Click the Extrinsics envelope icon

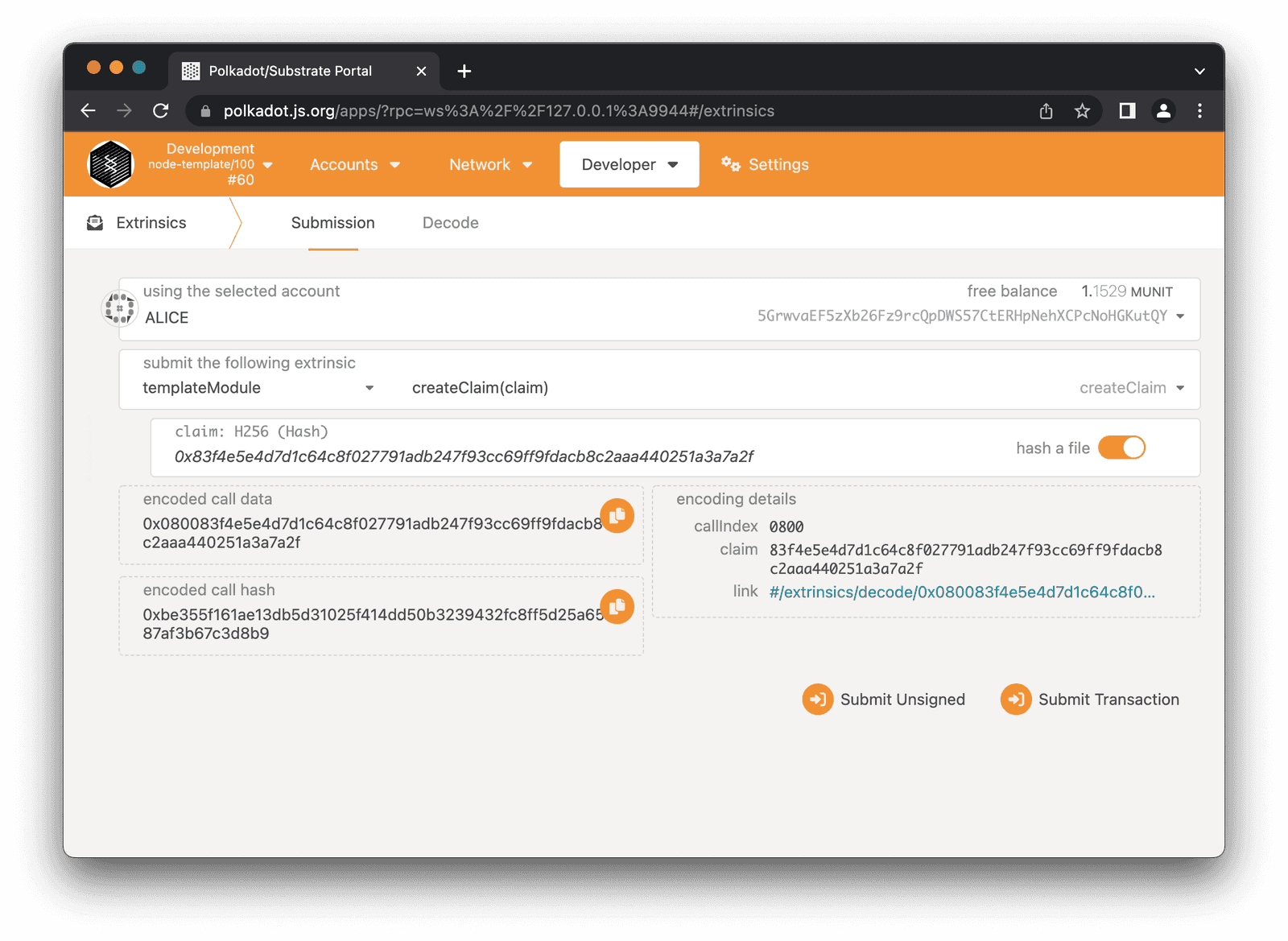point(95,222)
